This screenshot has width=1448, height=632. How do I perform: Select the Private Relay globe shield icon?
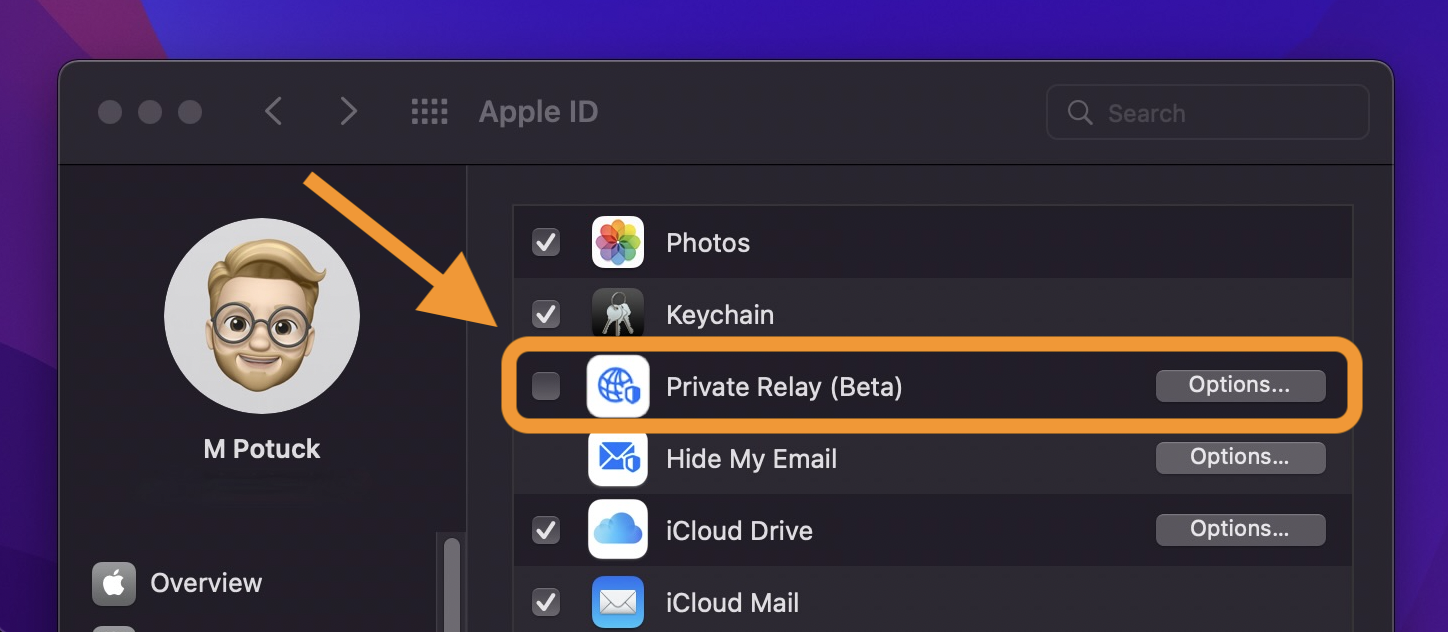point(617,386)
